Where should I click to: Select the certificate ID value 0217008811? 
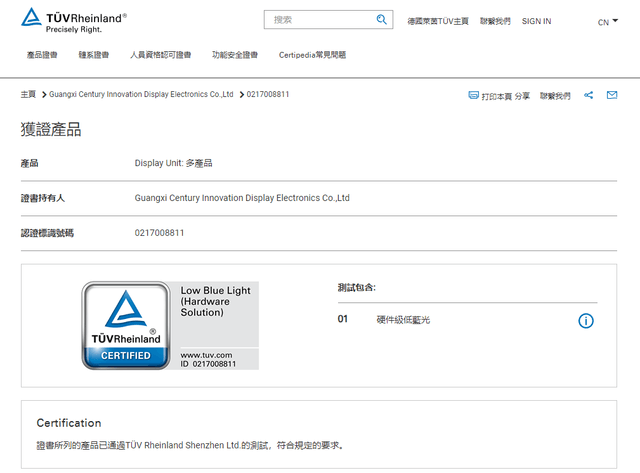(160, 233)
